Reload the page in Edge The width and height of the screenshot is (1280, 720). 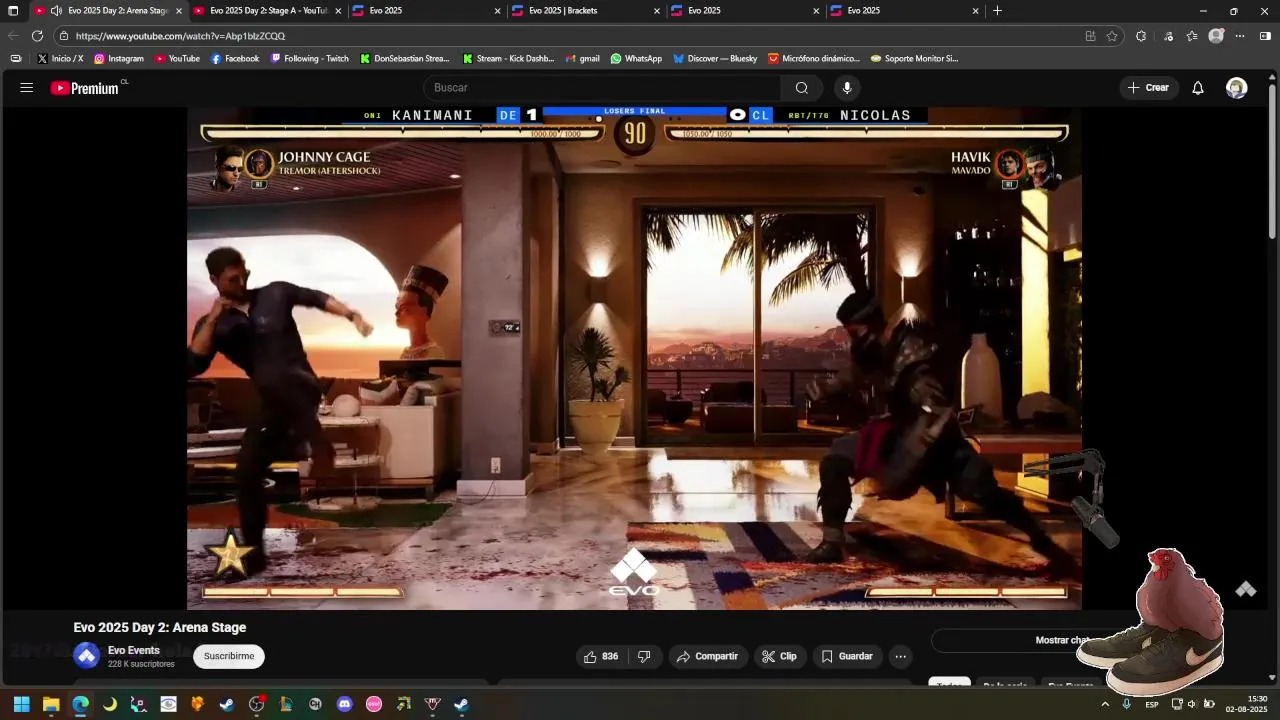tap(37, 36)
